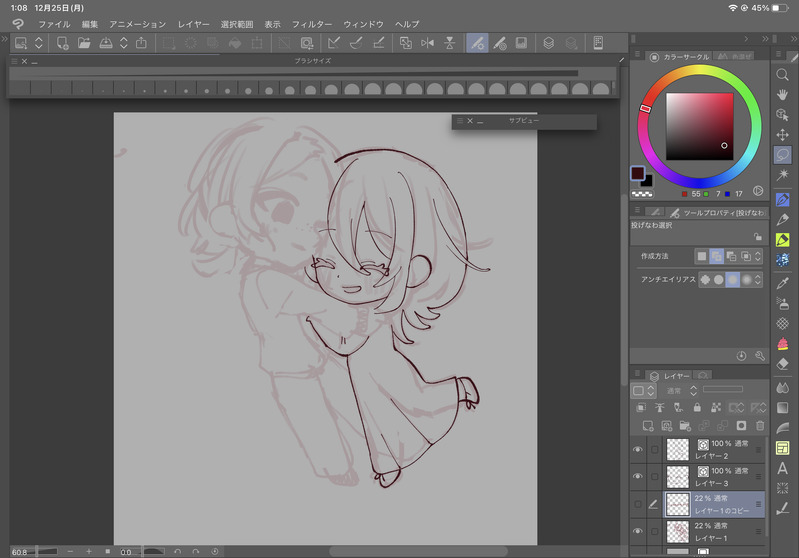Select the Blend tool with droplets icon
The height and width of the screenshot is (558, 799).
(782, 388)
